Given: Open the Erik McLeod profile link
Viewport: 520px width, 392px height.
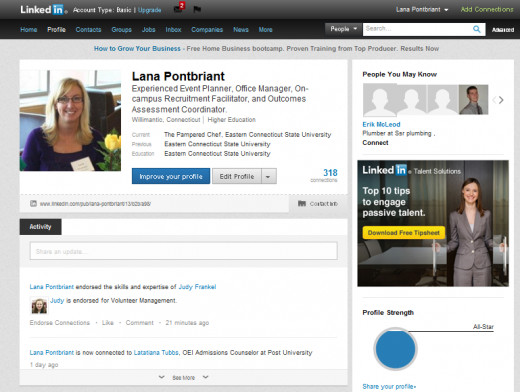Looking at the screenshot, I should click(381, 124).
